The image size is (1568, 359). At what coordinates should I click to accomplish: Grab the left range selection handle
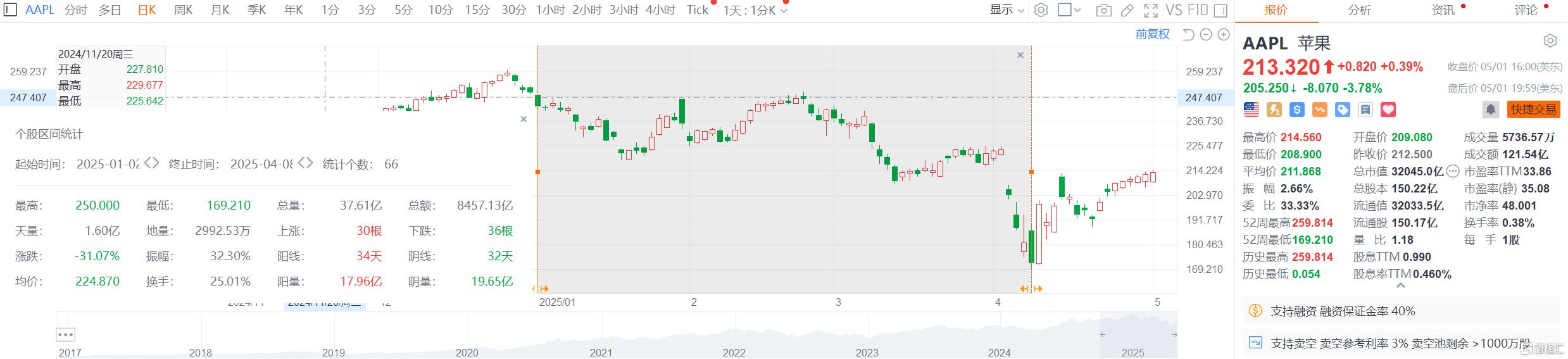[537, 172]
